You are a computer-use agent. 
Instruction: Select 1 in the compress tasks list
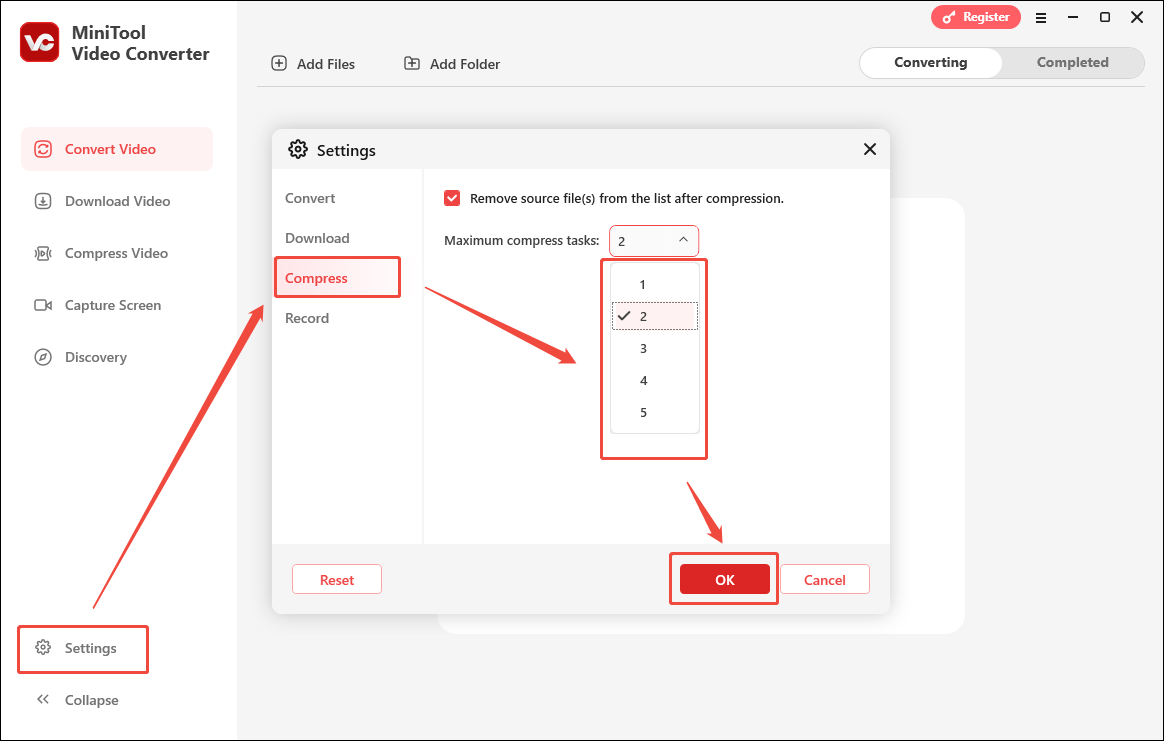coord(642,284)
